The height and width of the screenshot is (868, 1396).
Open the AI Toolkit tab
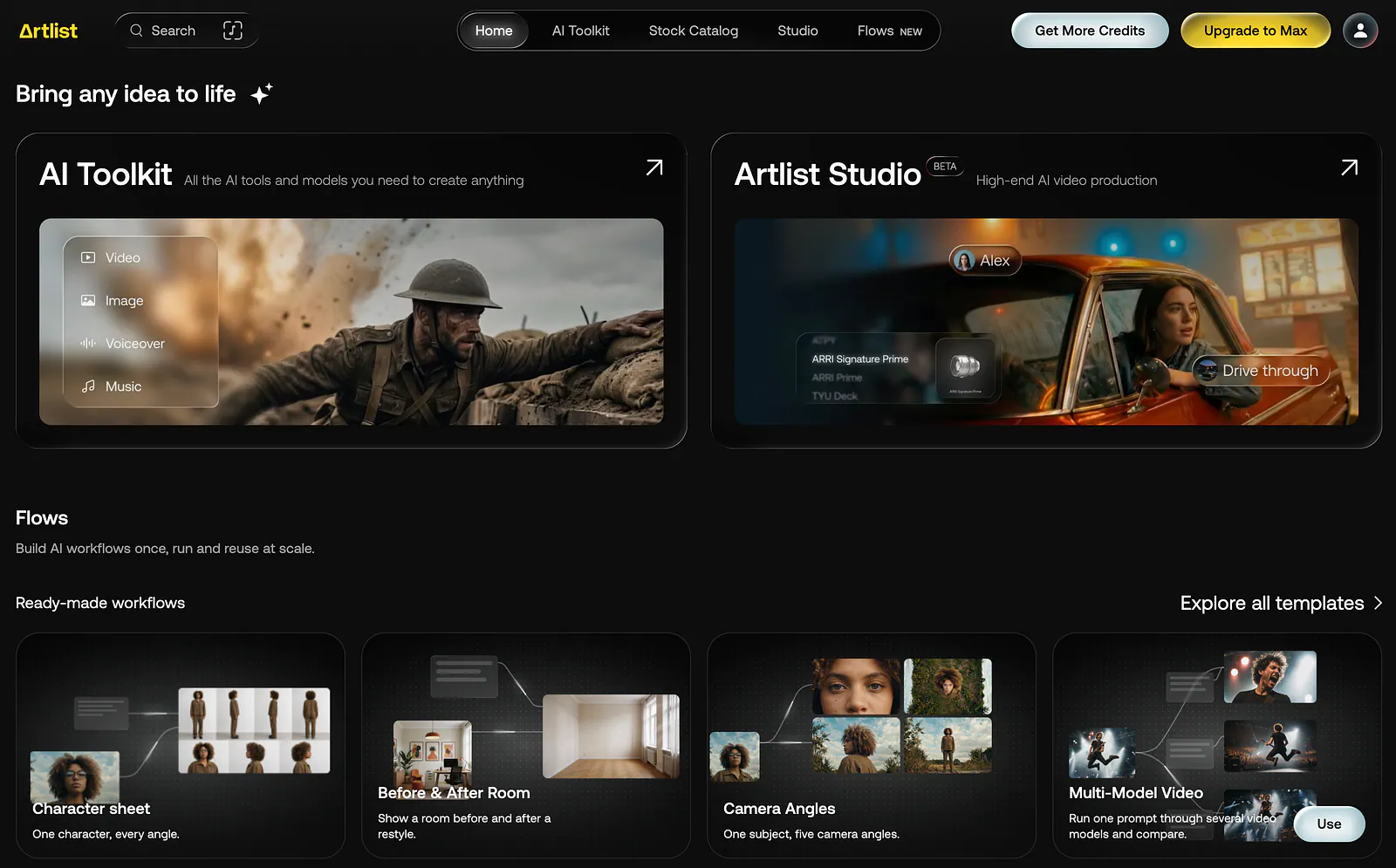(x=581, y=31)
